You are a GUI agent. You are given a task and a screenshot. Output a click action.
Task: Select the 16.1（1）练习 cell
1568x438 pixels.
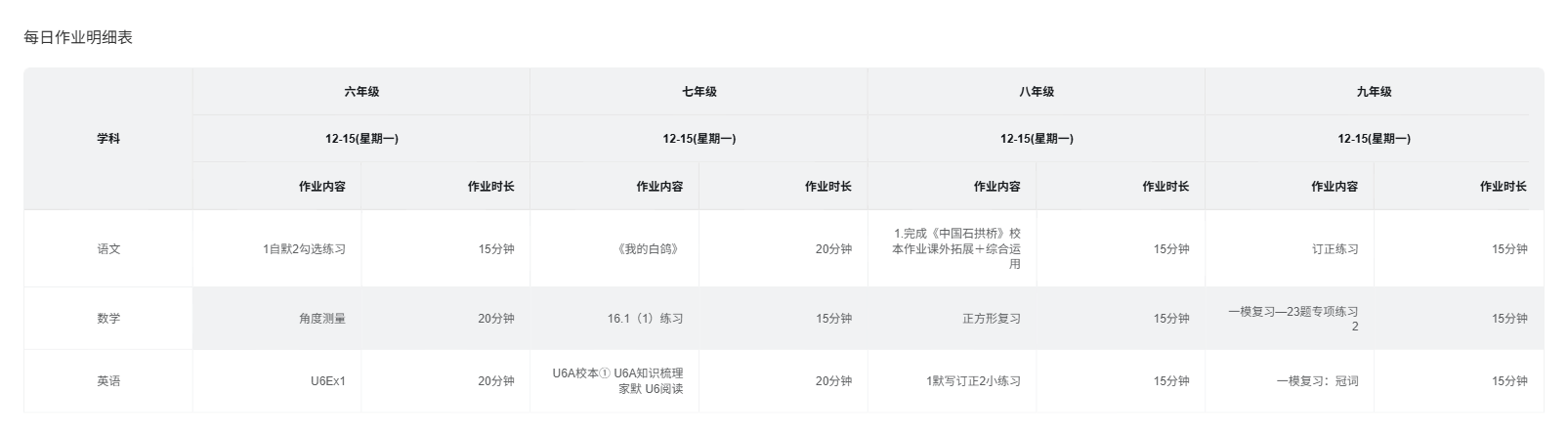tap(645, 319)
